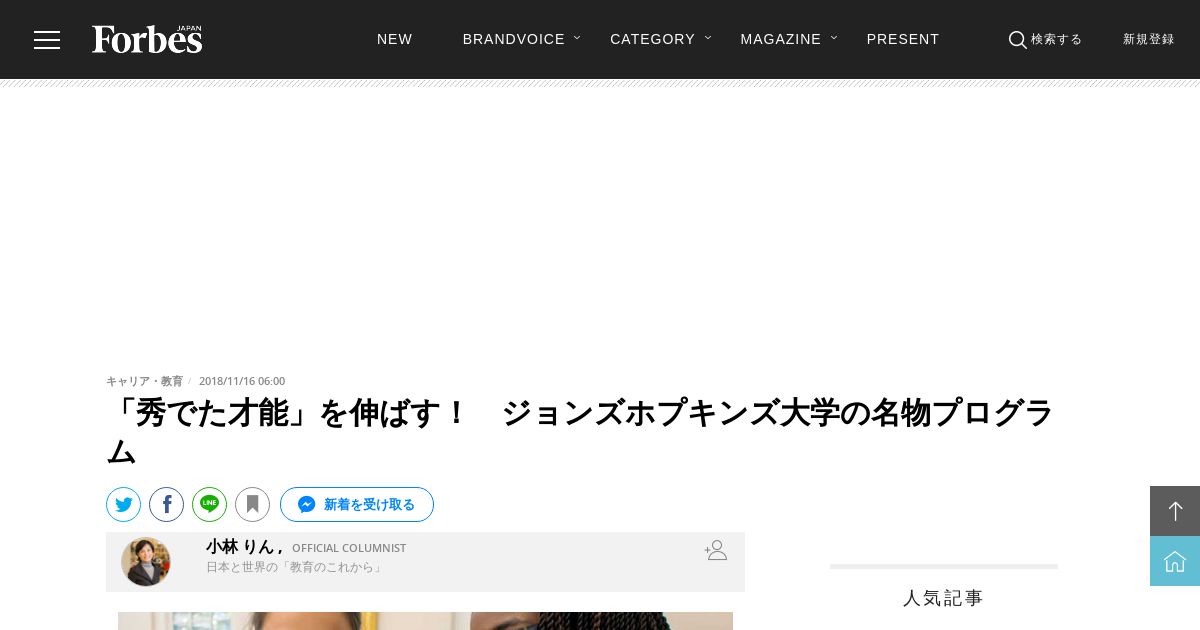Jump to page top arrow button
1200x630 pixels.
[1175, 511]
